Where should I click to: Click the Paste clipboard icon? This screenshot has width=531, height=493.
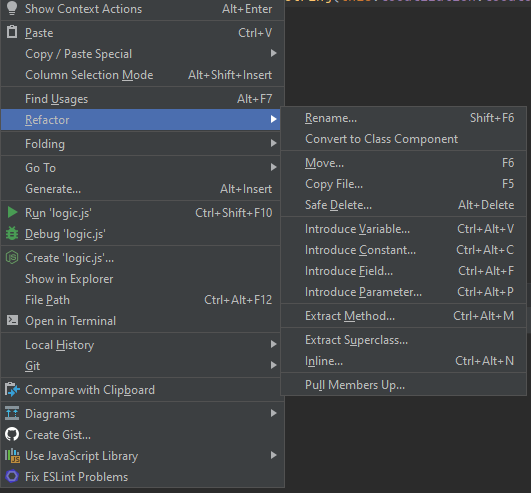coord(12,32)
